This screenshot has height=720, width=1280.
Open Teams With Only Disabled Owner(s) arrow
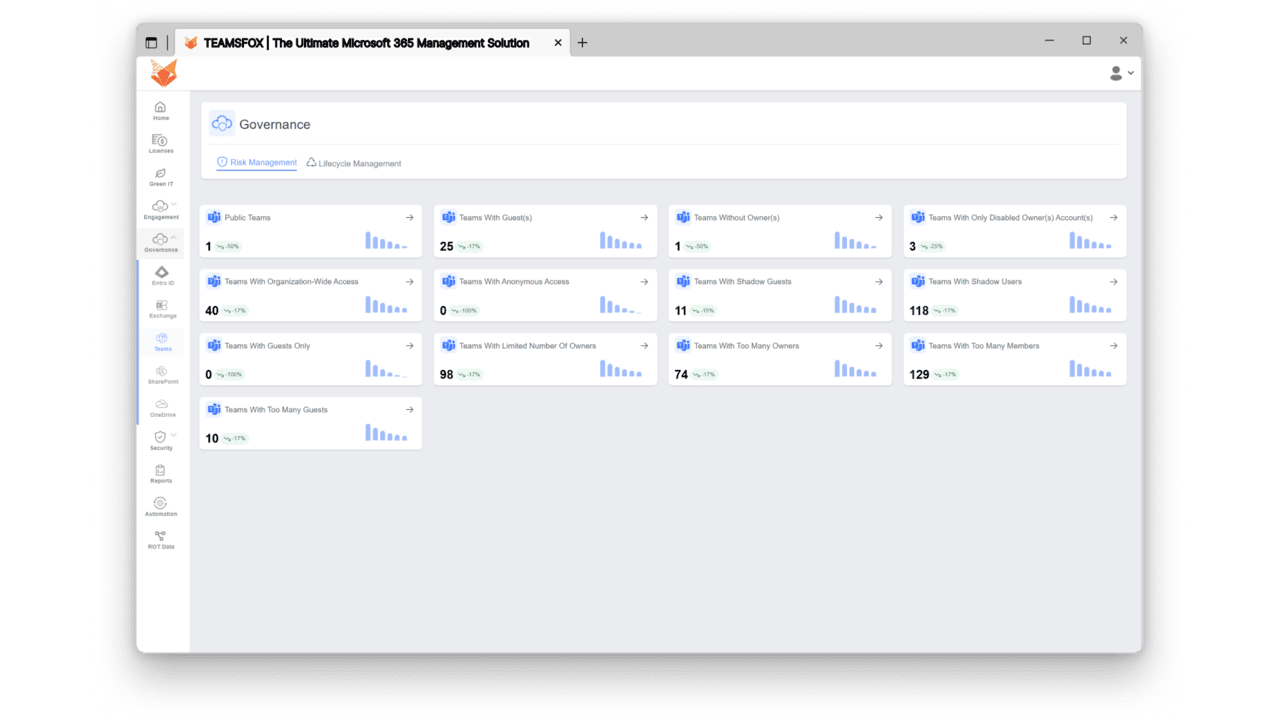1113,217
